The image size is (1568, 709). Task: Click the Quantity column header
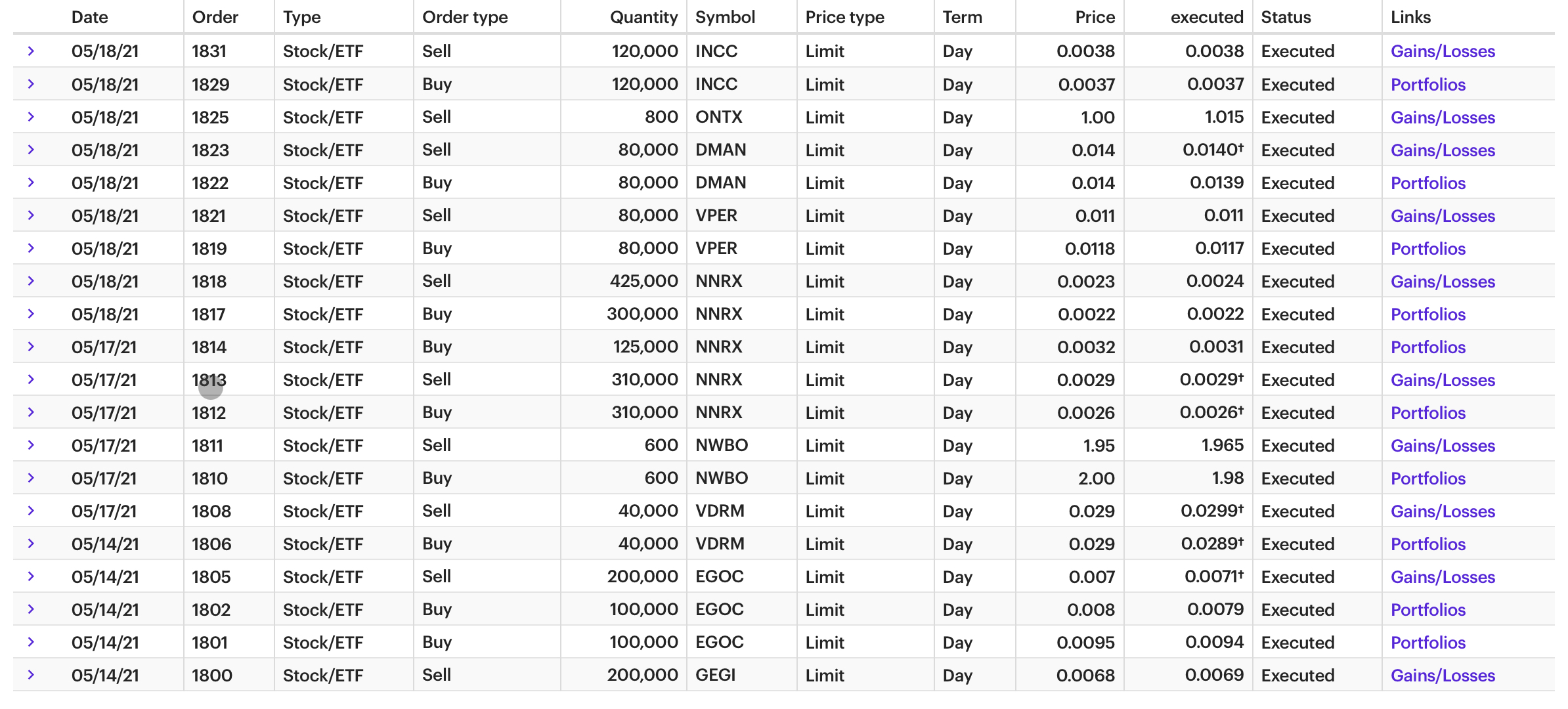coord(643,17)
